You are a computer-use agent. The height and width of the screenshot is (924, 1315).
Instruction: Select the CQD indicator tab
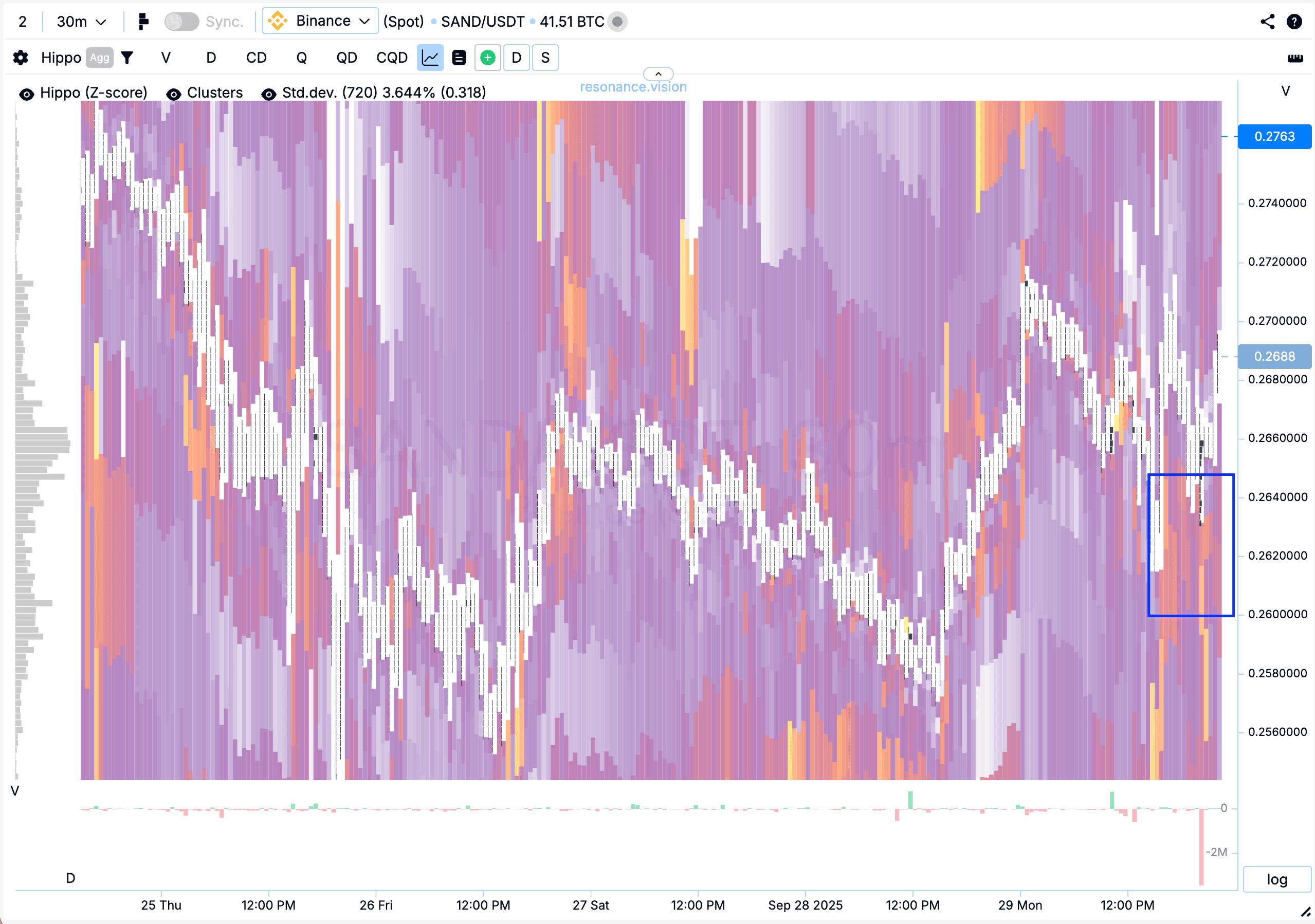(392, 58)
